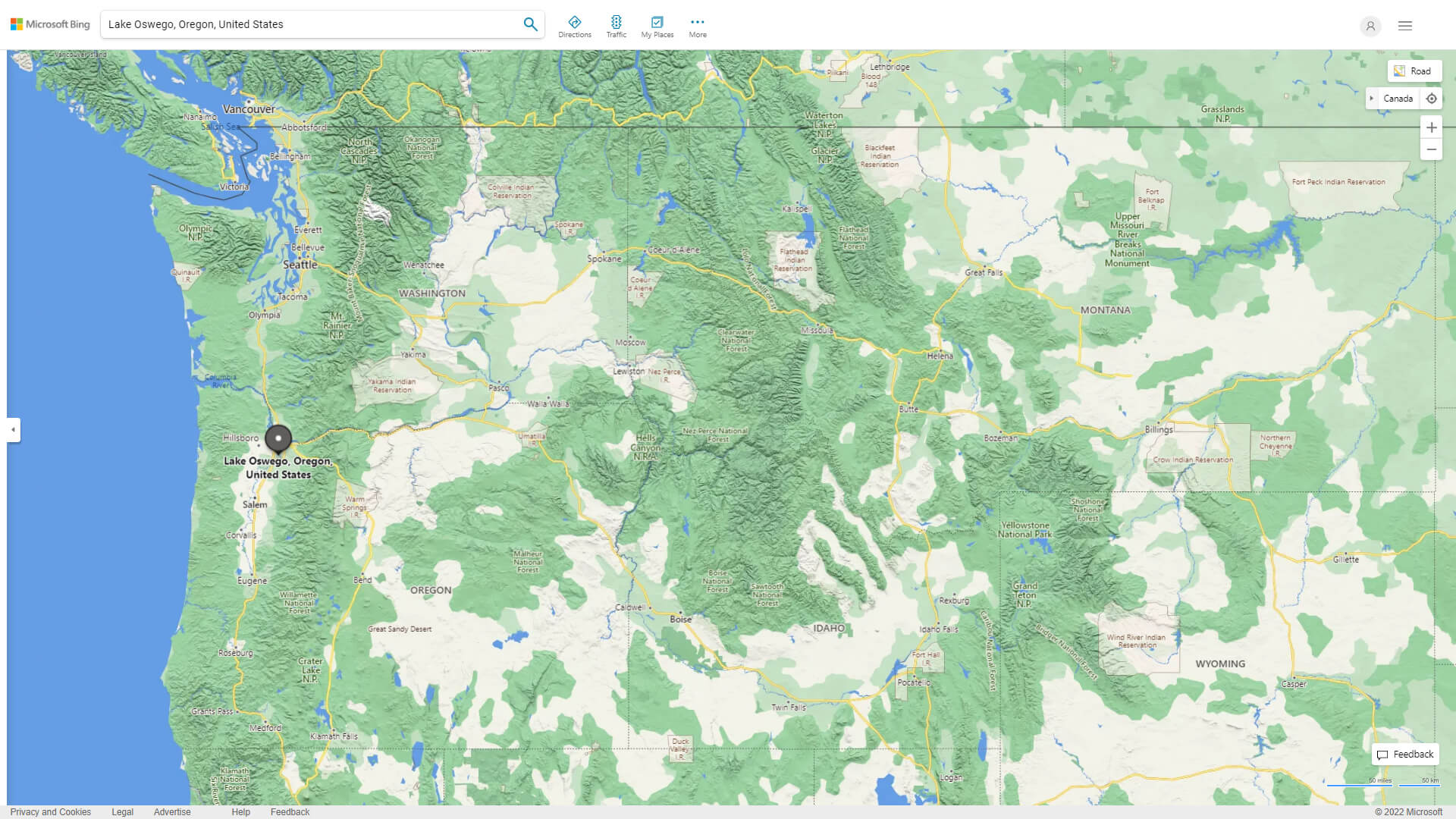This screenshot has height=819, width=1456.
Task: Click inside the search input field
Action: click(303, 24)
